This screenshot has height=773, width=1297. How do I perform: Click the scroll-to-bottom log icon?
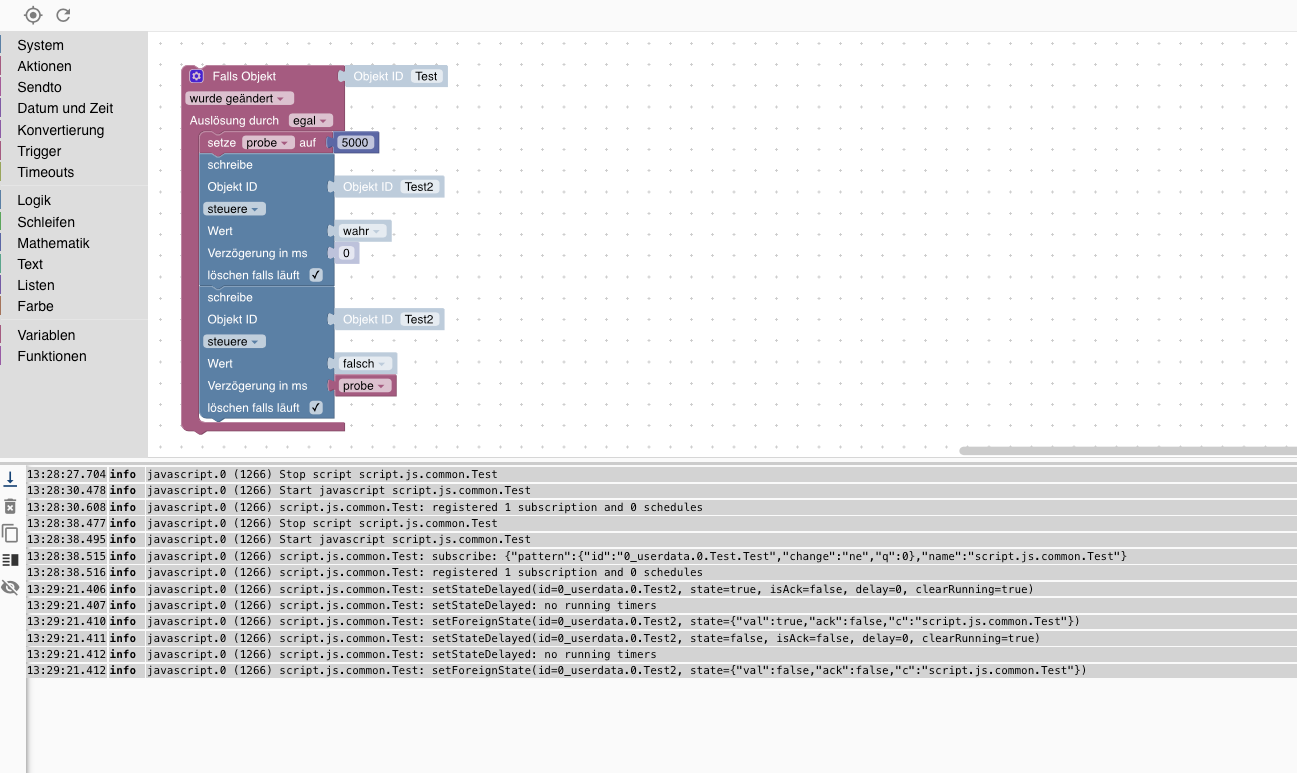(10, 480)
